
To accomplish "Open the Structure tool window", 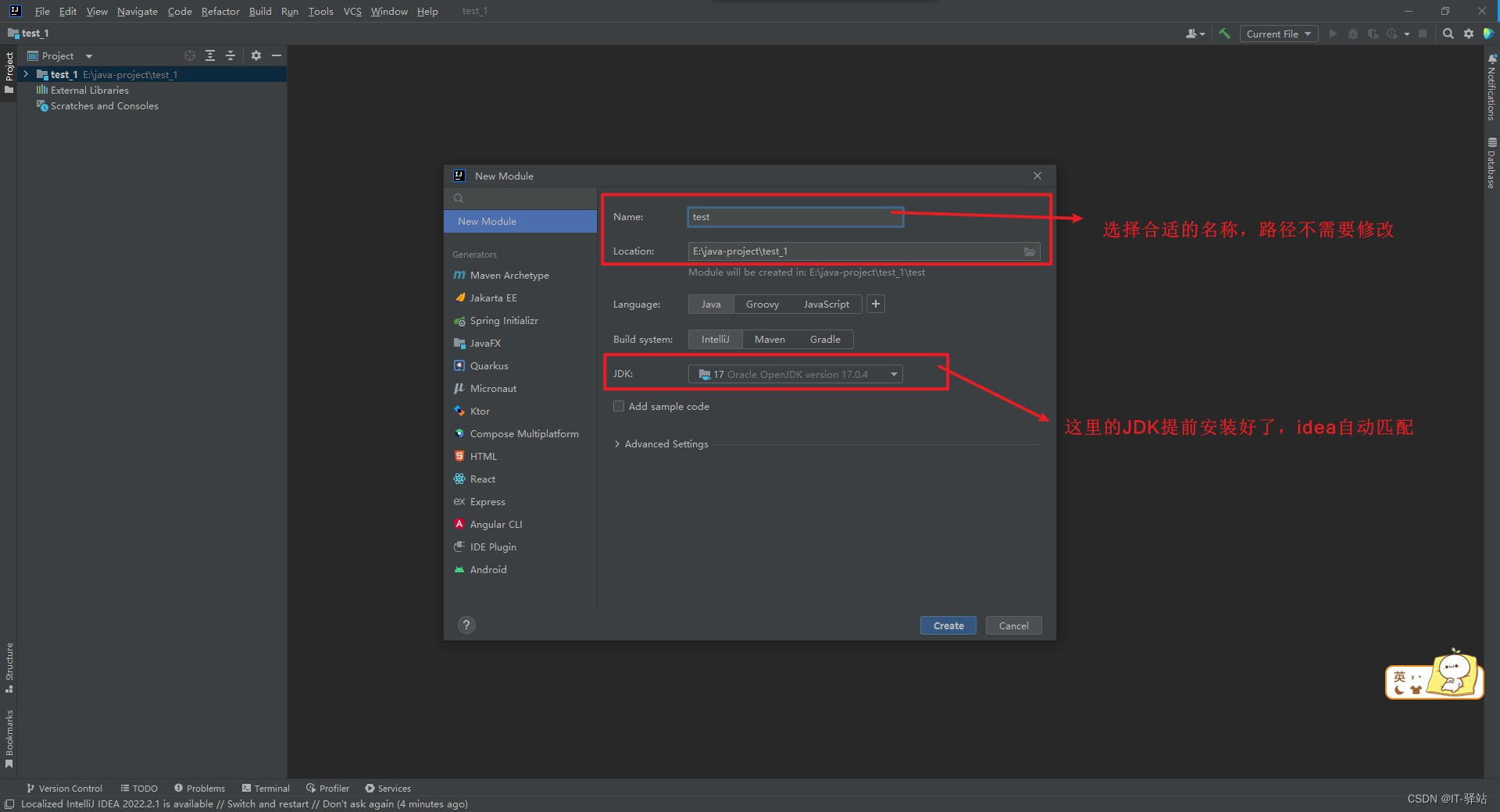I will 9,668.
